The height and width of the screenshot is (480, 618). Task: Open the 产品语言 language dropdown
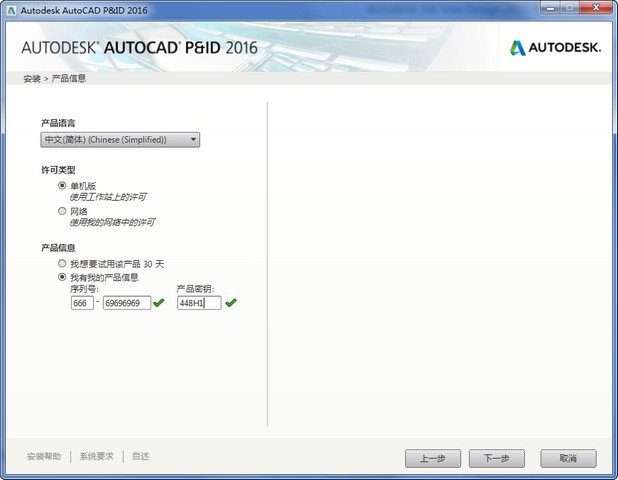tap(120, 140)
